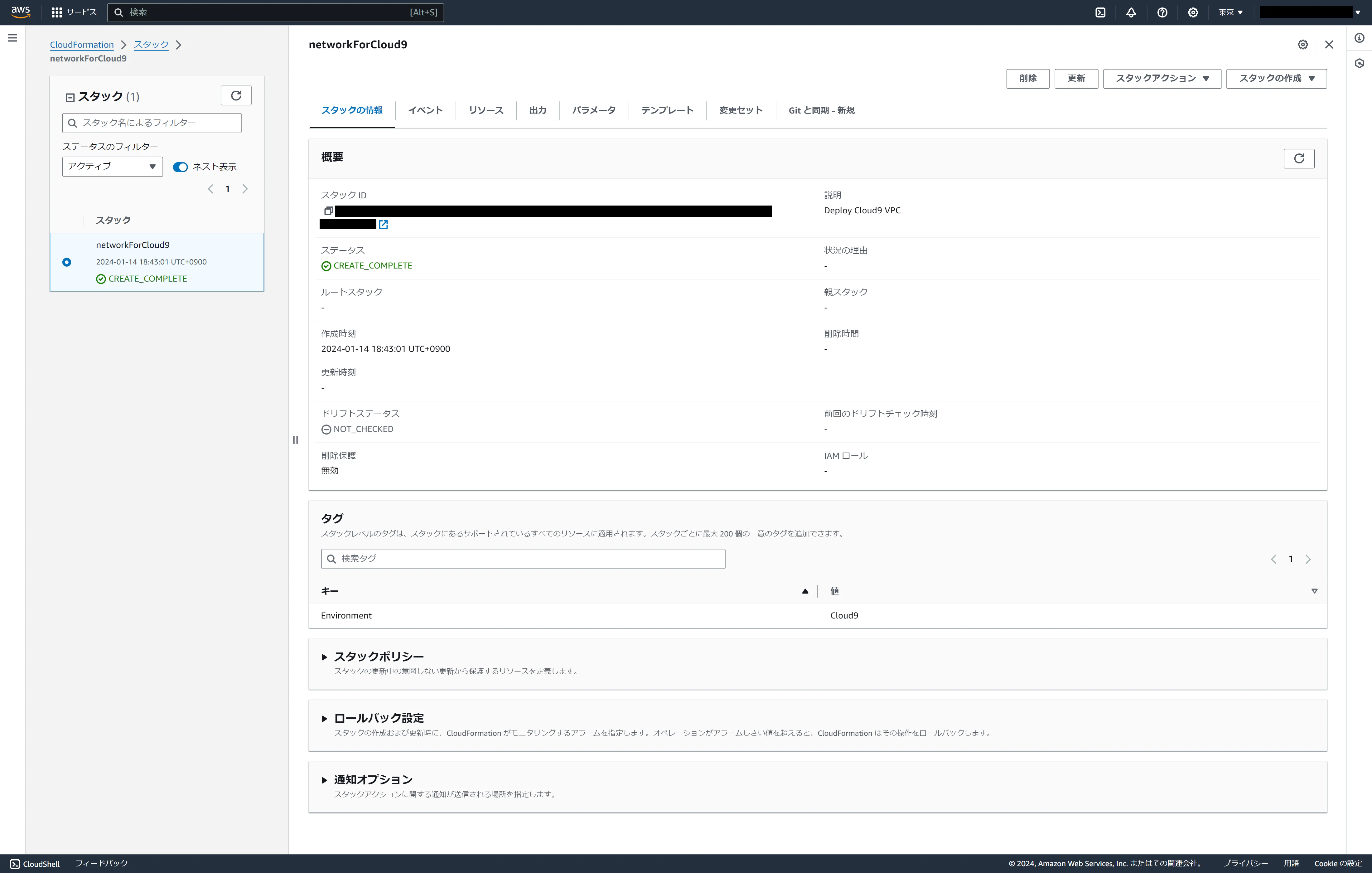Switch to the パラメータ tab
Image resolution: width=1372 pixels, height=873 pixels.
click(594, 110)
